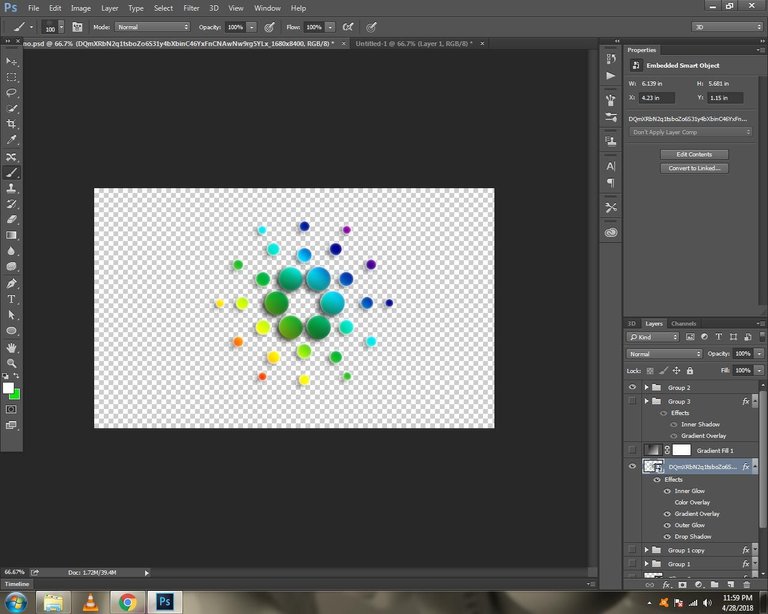Screen dimensions: 768x614
Task: Switch to the Channels tab
Action: point(683,324)
